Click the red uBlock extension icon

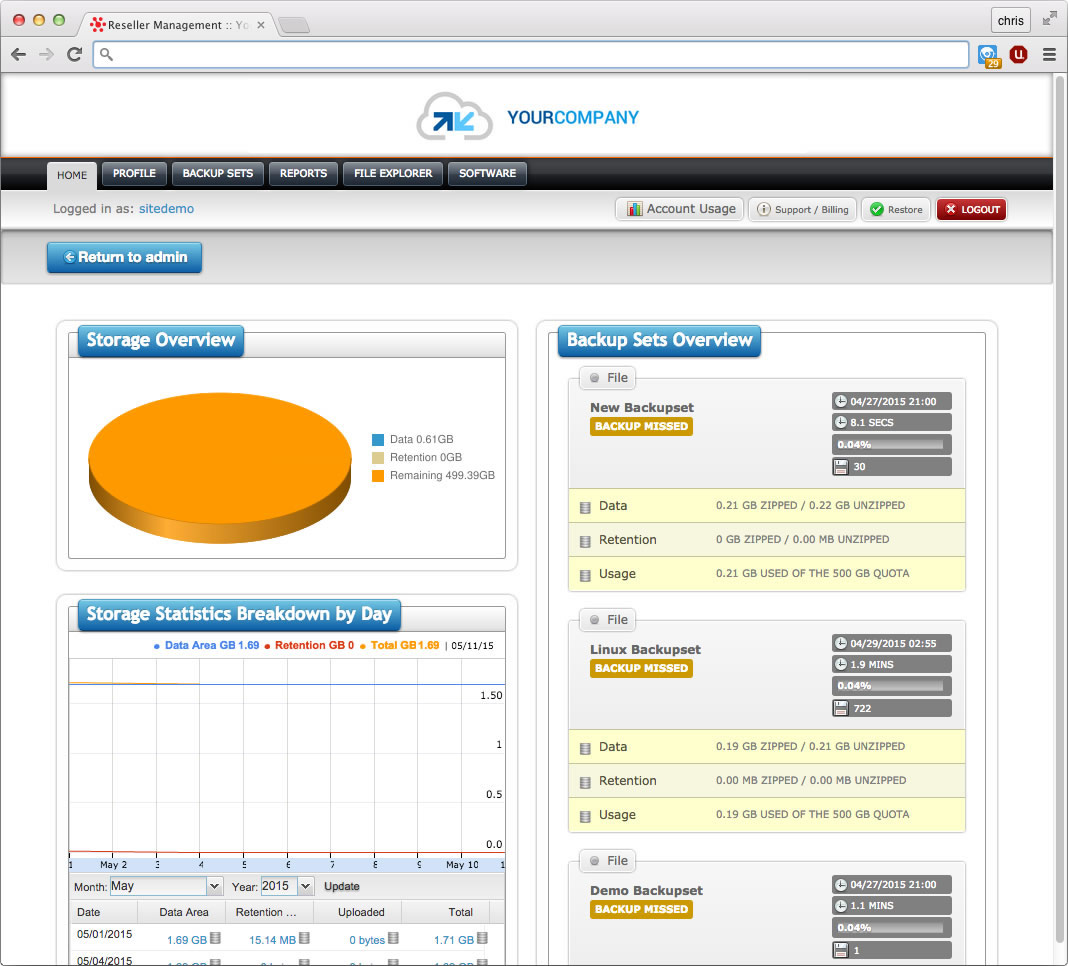click(x=1018, y=54)
